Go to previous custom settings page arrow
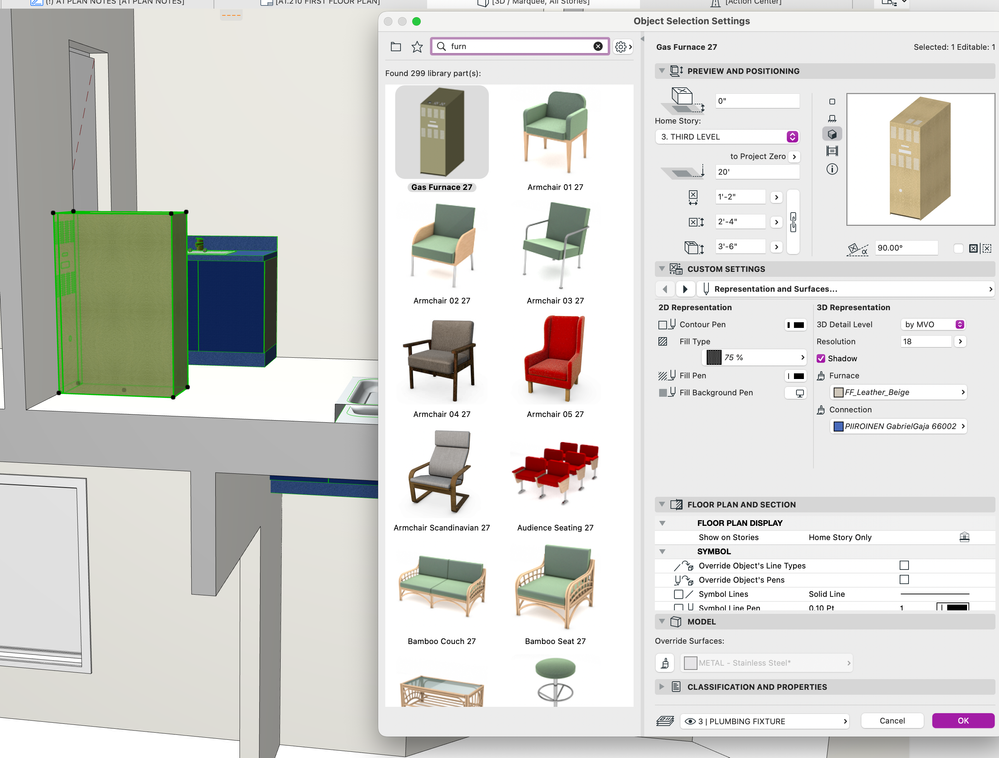The width and height of the screenshot is (999, 758). (665, 289)
